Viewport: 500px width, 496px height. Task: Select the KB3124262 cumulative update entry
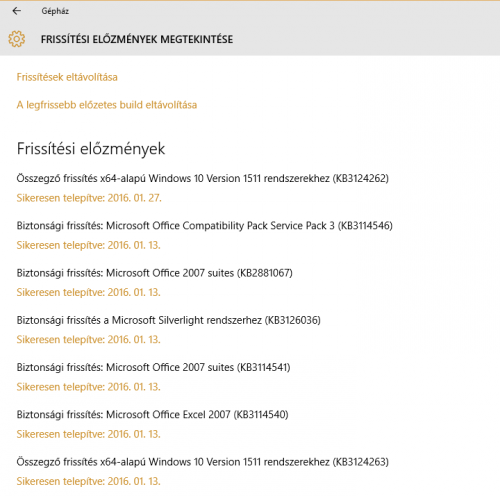(x=203, y=179)
